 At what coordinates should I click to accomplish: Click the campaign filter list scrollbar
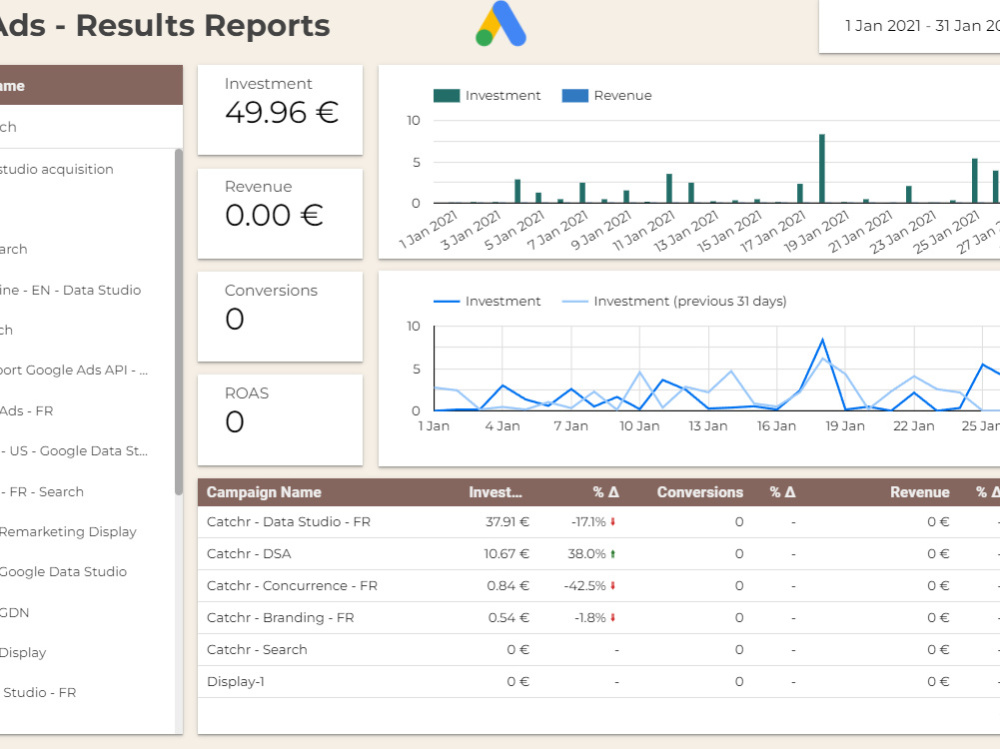[x=179, y=322]
